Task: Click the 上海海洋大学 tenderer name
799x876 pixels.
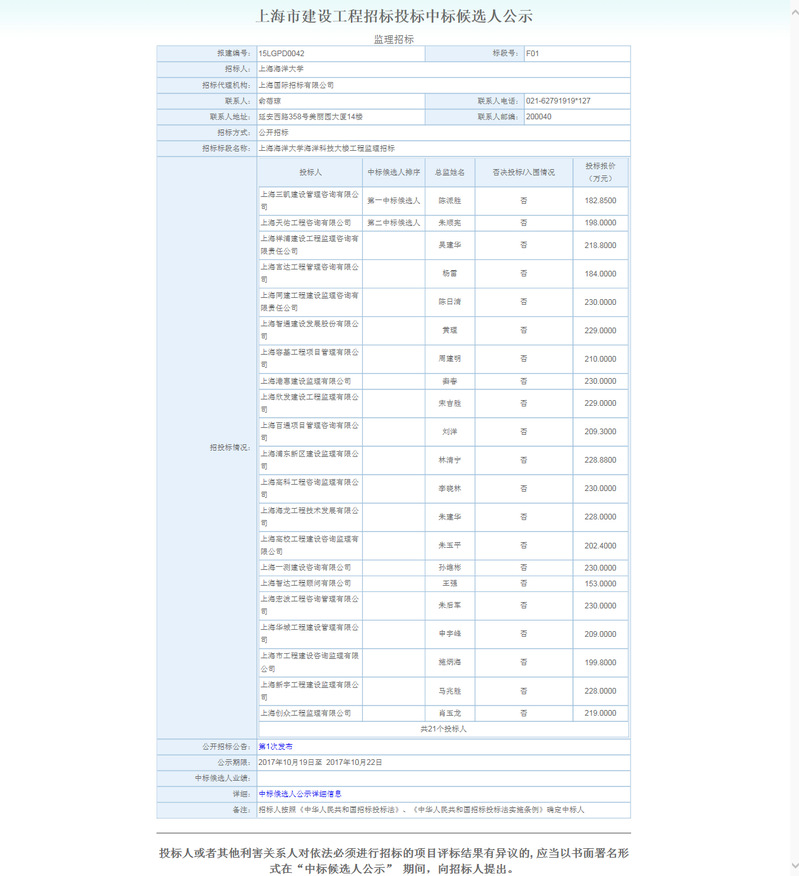Action: click(x=281, y=69)
